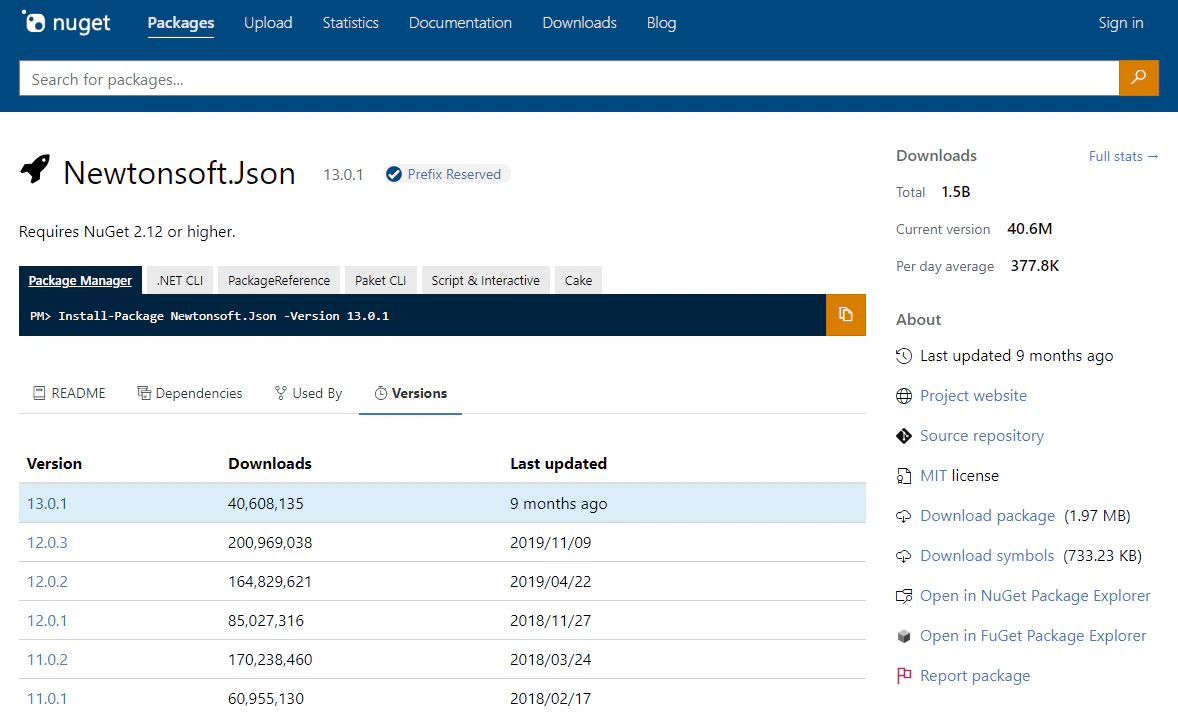Open version 11.0.2 link
Viewport: 1178px width, 716px height.
[47, 660]
